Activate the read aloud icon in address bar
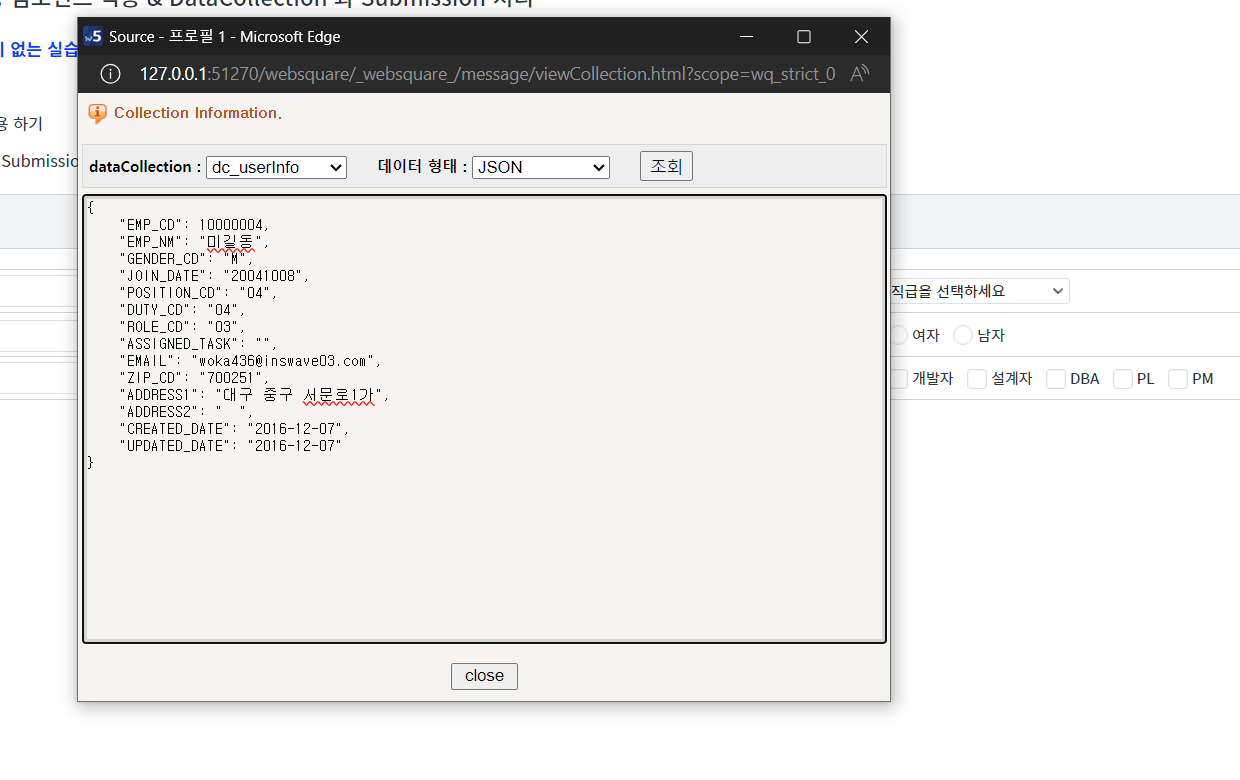 pyautogui.click(x=860, y=74)
